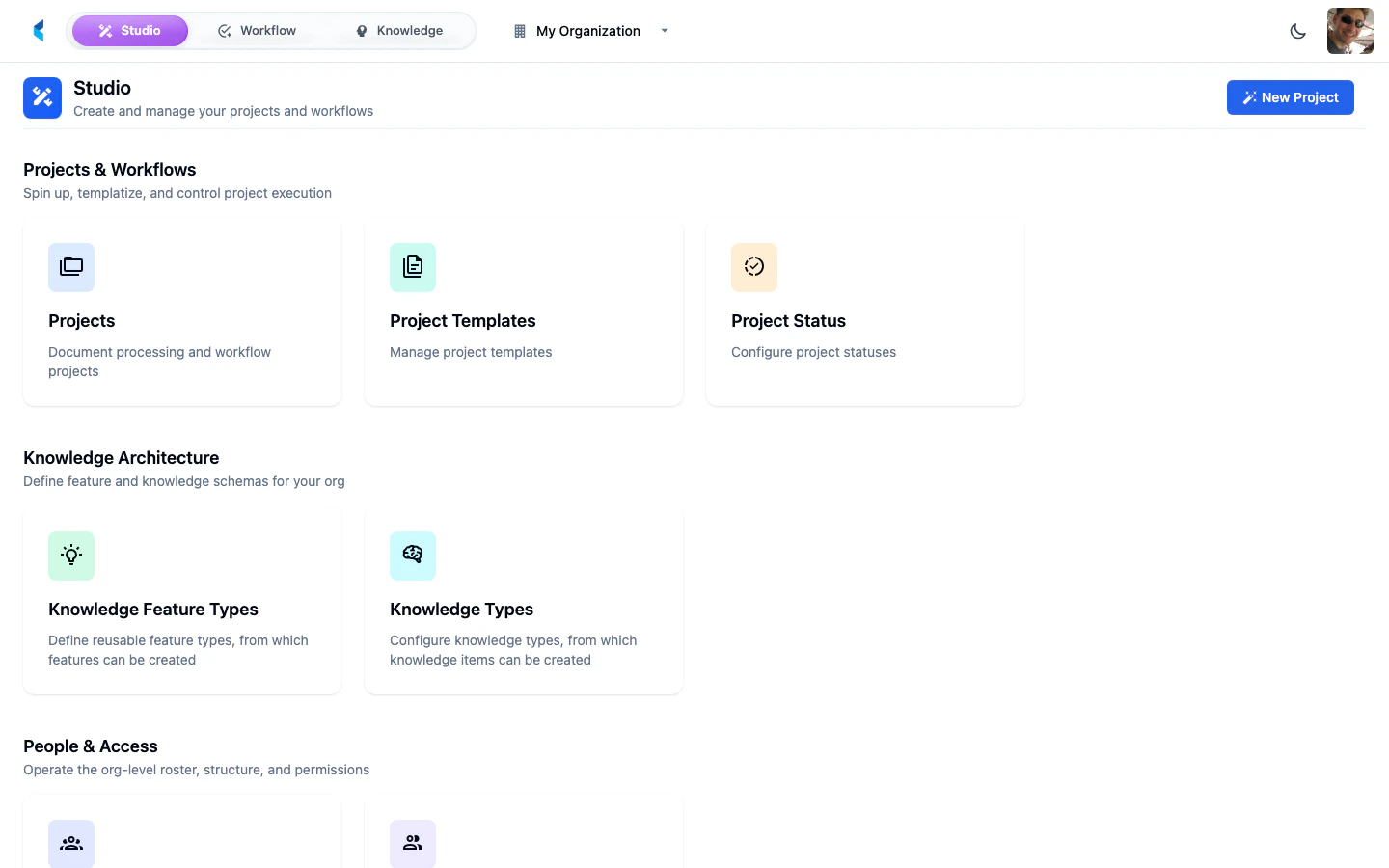This screenshot has height=868, width=1389.
Task: Click the Knowledge lightbulb icon in the navigation
Action: point(360,30)
